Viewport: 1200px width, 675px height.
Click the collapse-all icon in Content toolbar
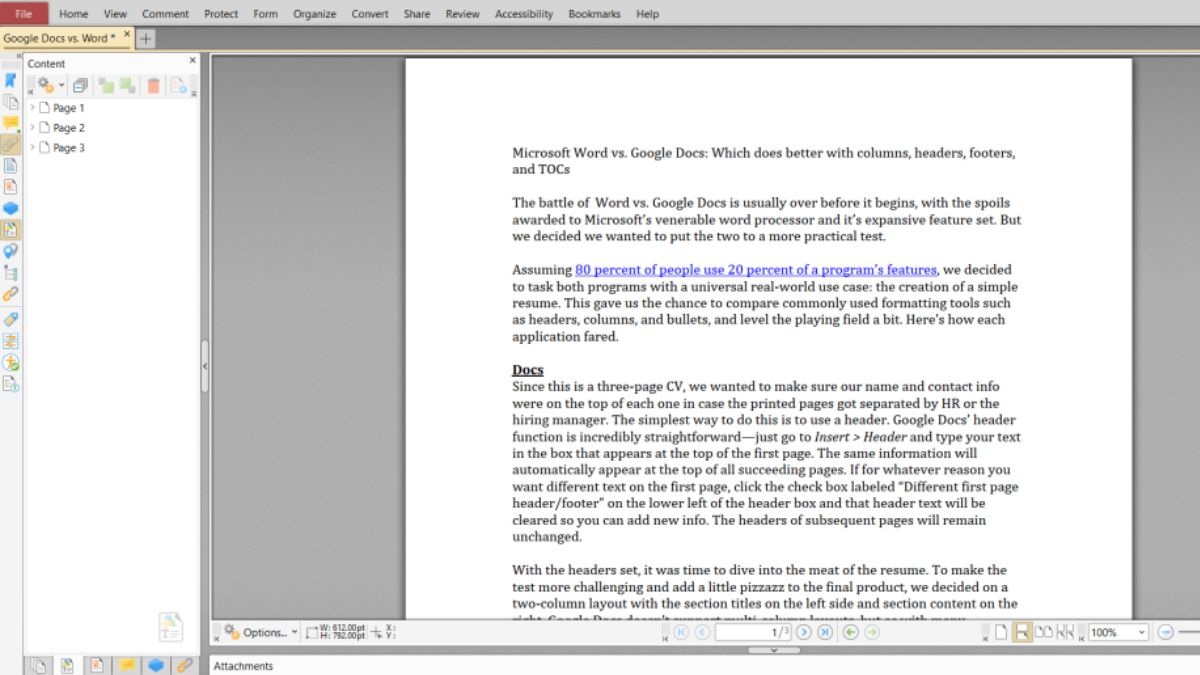pyautogui.click(x=81, y=86)
